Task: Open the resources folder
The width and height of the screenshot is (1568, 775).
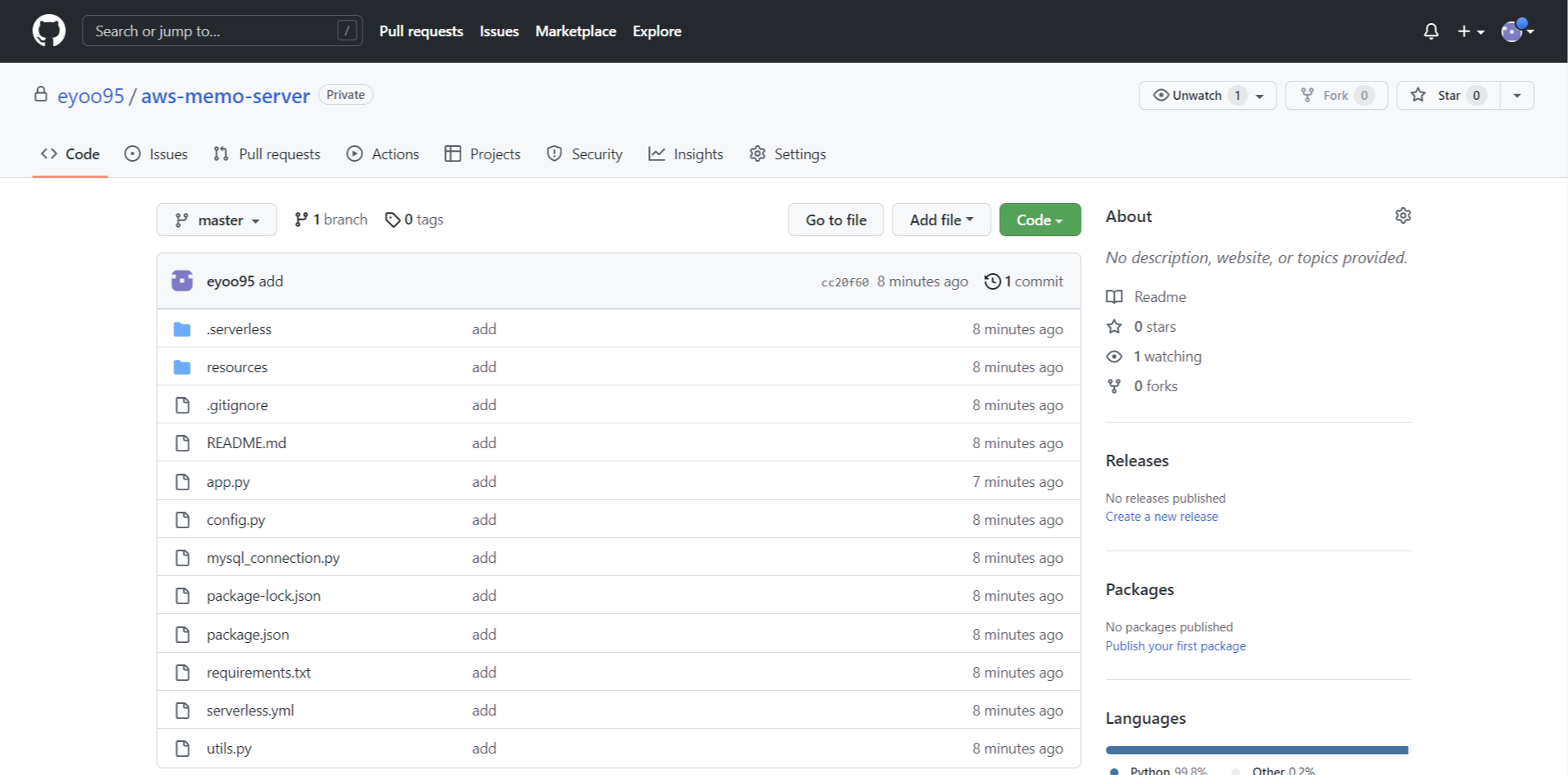Action: tap(237, 367)
